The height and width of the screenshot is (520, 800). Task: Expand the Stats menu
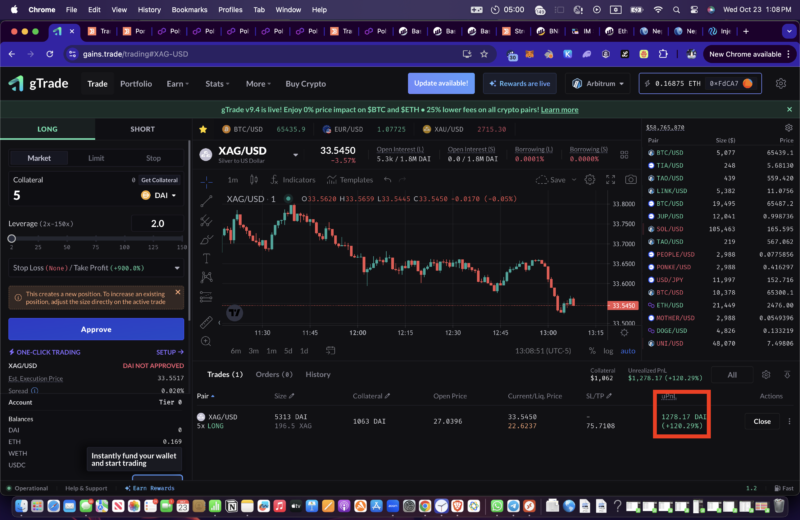[x=217, y=84]
